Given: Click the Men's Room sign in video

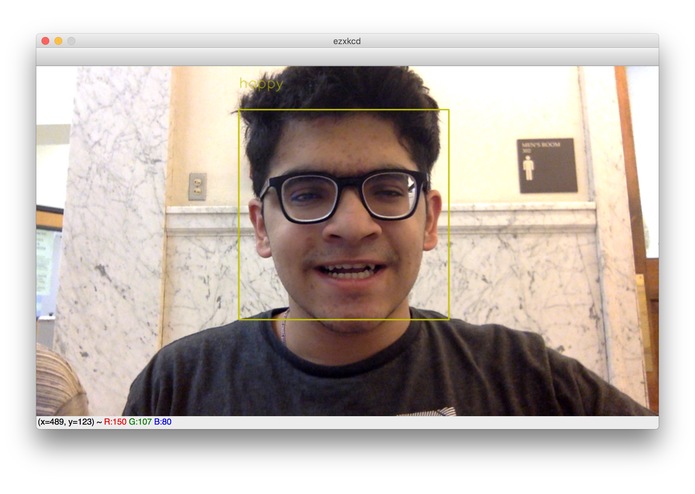Looking at the screenshot, I should tap(547, 165).
